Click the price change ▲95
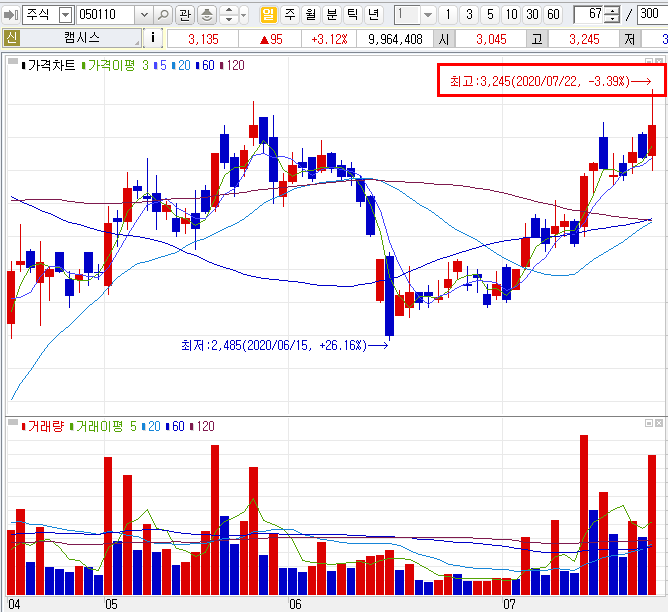 pos(271,40)
